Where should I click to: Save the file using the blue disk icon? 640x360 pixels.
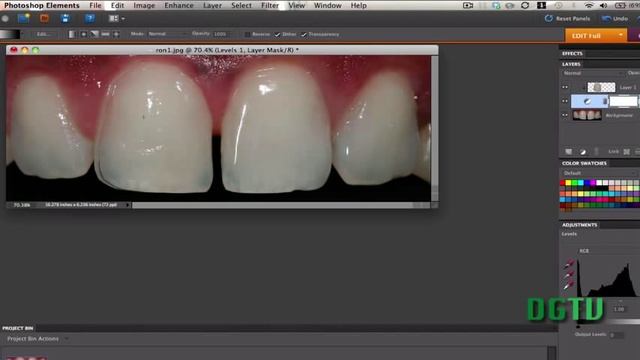[65, 18]
